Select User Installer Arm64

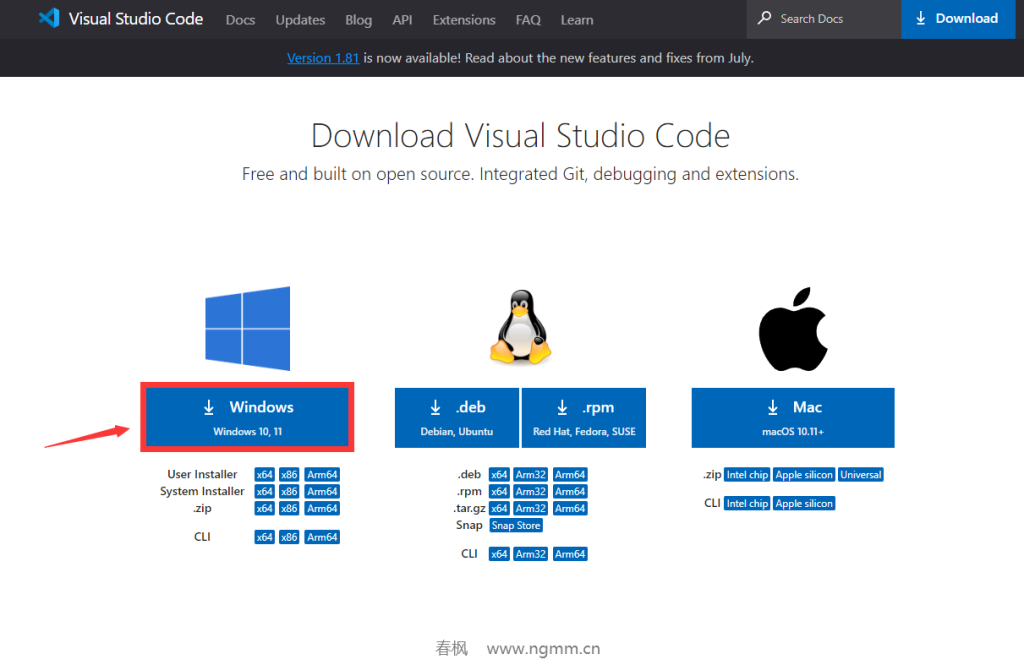(x=323, y=474)
